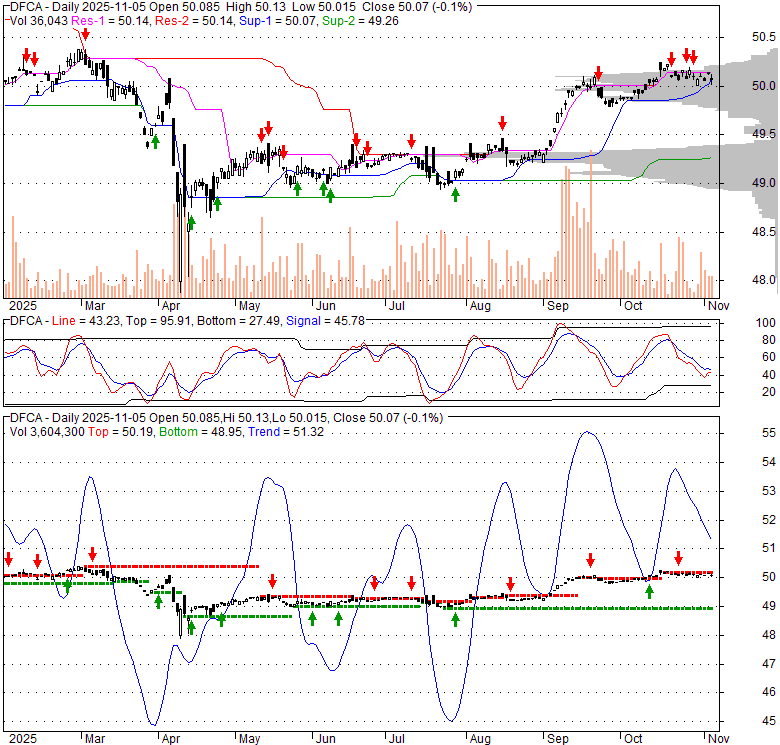The width and height of the screenshot is (780, 745).
Task: Click the 60 label on the oscillator axis
Action: (x=769, y=357)
